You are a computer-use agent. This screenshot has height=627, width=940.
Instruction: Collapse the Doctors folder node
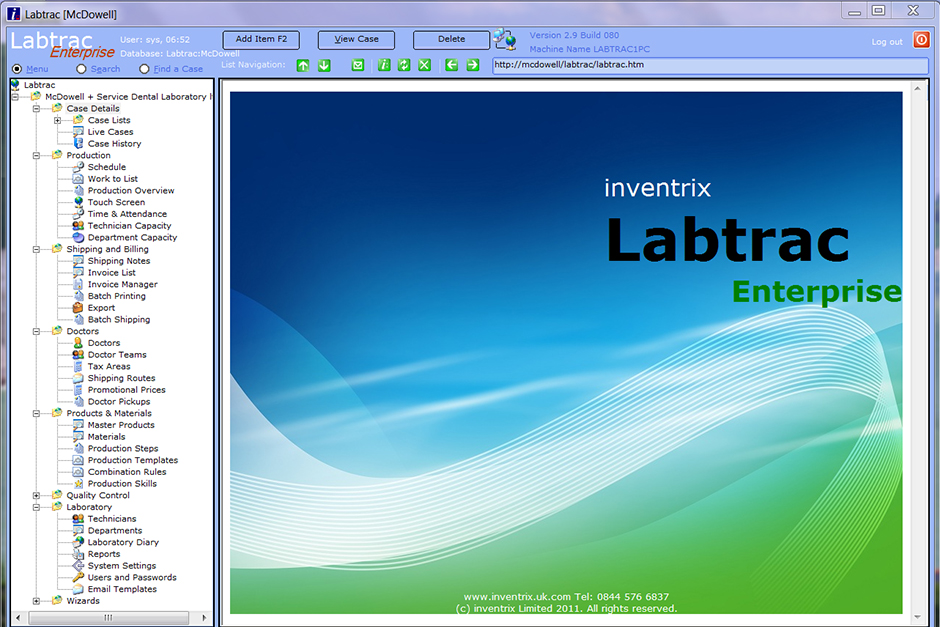[x=37, y=331]
